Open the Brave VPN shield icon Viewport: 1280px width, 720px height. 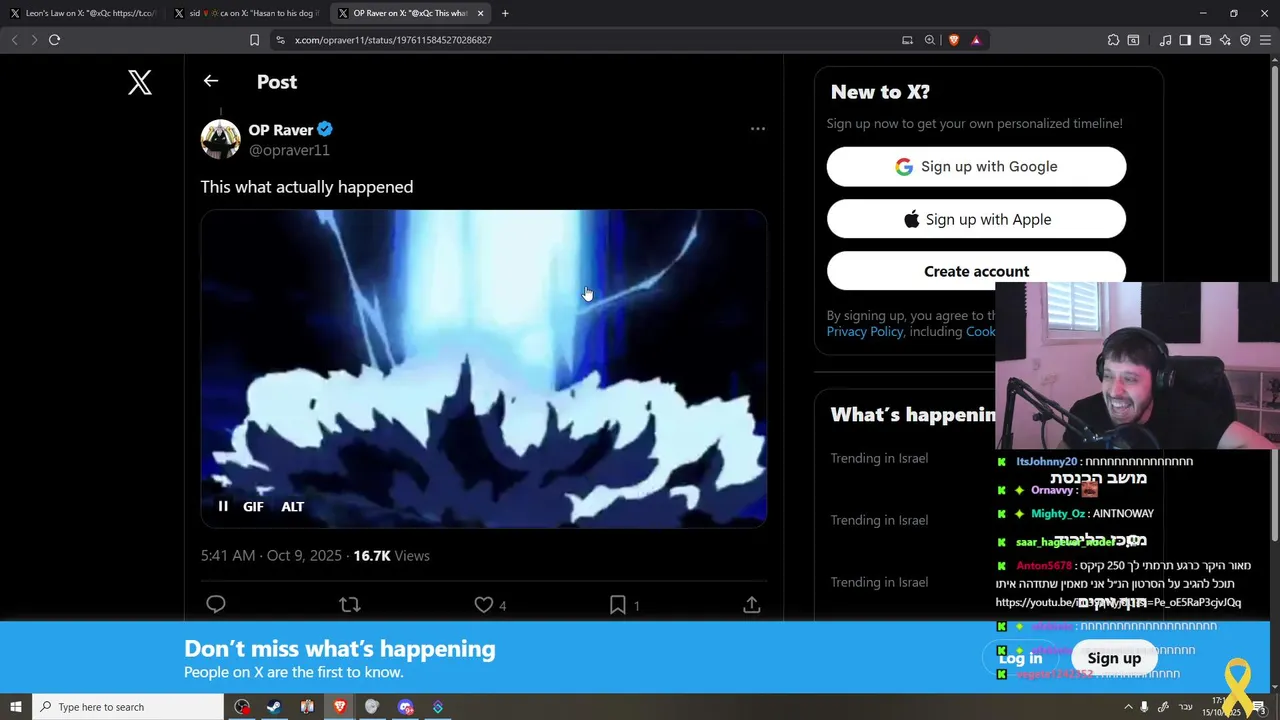[x=1245, y=40]
